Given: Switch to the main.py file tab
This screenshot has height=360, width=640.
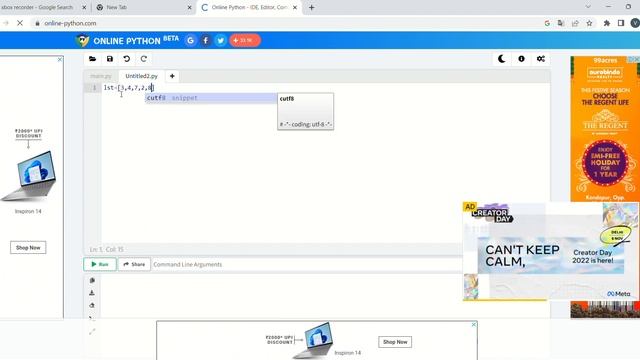Looking at the screenshot, I should [x=101, y=76].
